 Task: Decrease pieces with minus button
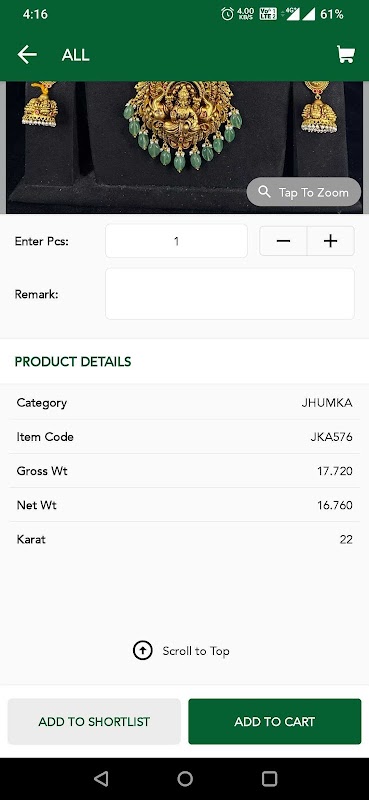coord(283,241)
